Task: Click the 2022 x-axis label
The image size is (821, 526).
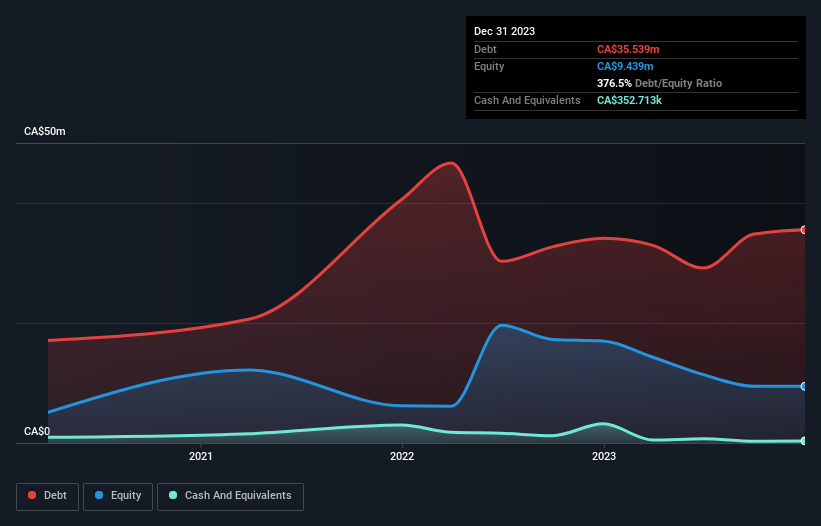Action: click(x=402, y=456)
